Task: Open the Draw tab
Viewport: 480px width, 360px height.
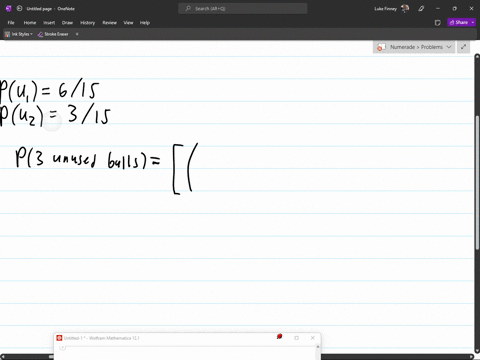Action: 67,23
